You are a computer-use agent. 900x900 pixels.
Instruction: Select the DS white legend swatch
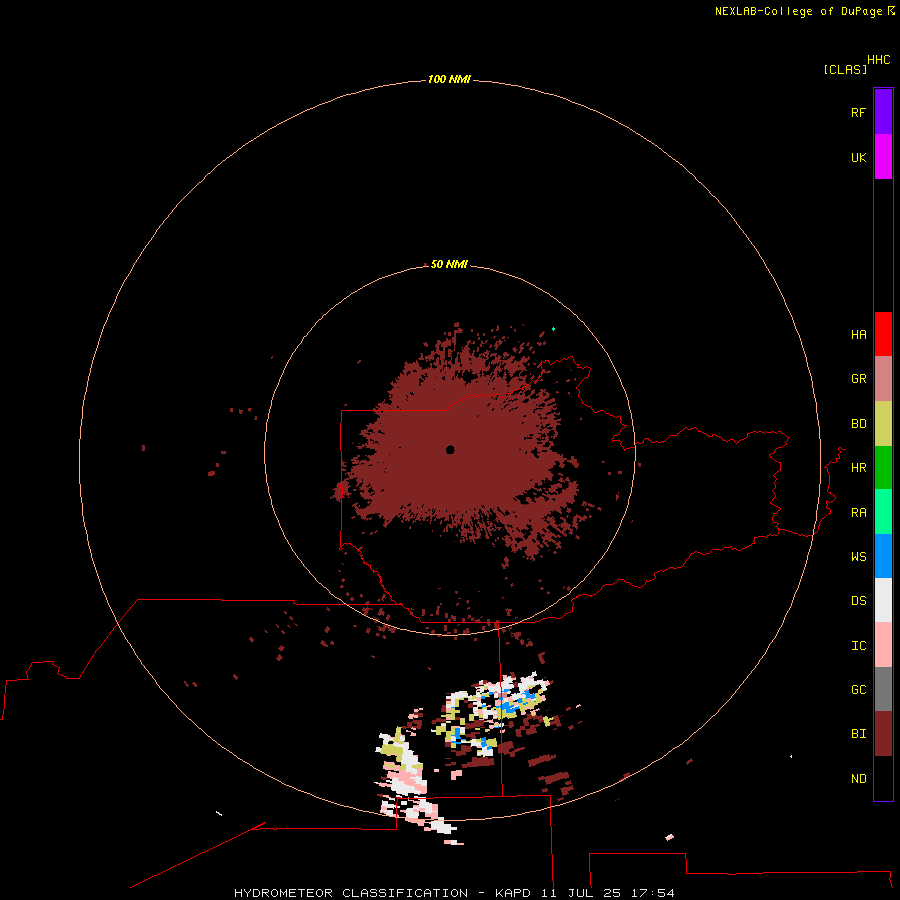point(883,600)
